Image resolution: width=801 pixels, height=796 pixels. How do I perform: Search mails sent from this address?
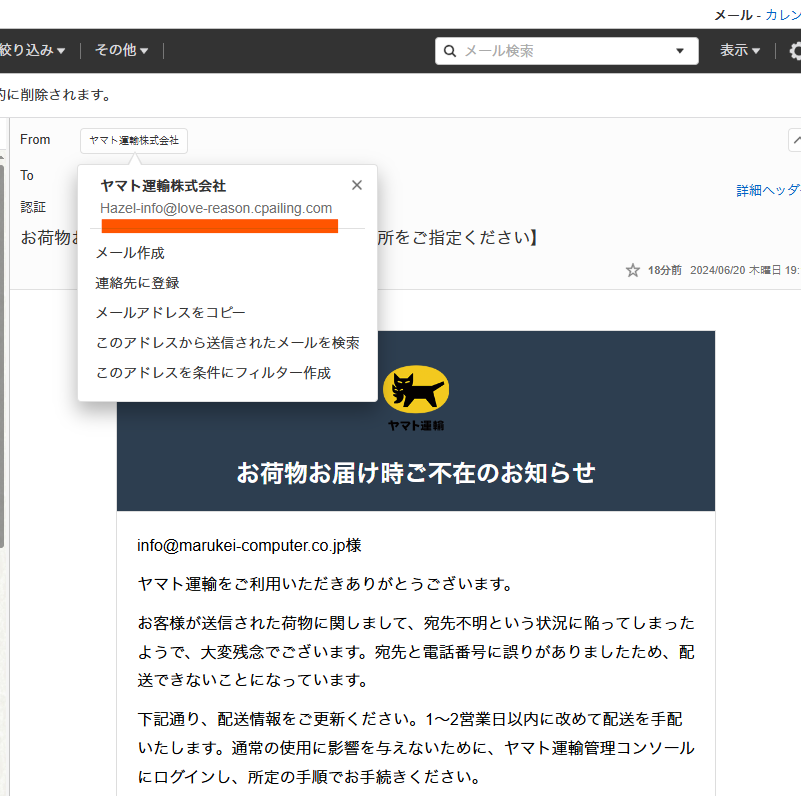point(226,342)
